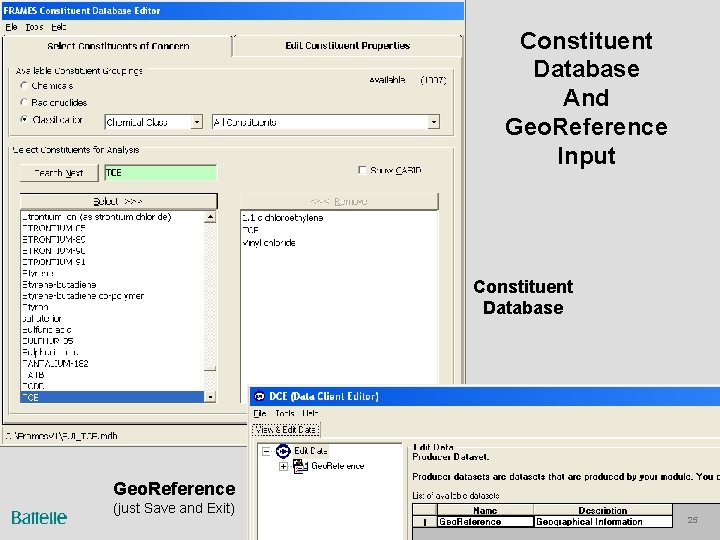Open Tools menu in DCE window
720x540 pixels.
[x=285, y=413]
